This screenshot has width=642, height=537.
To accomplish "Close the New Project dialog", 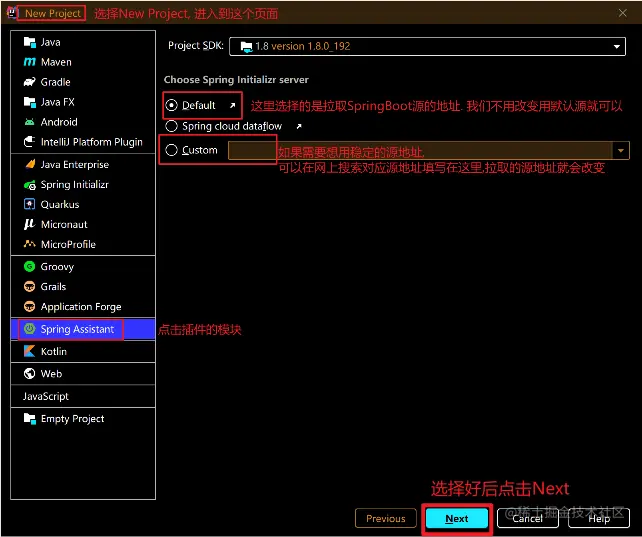I will point(623,13).
